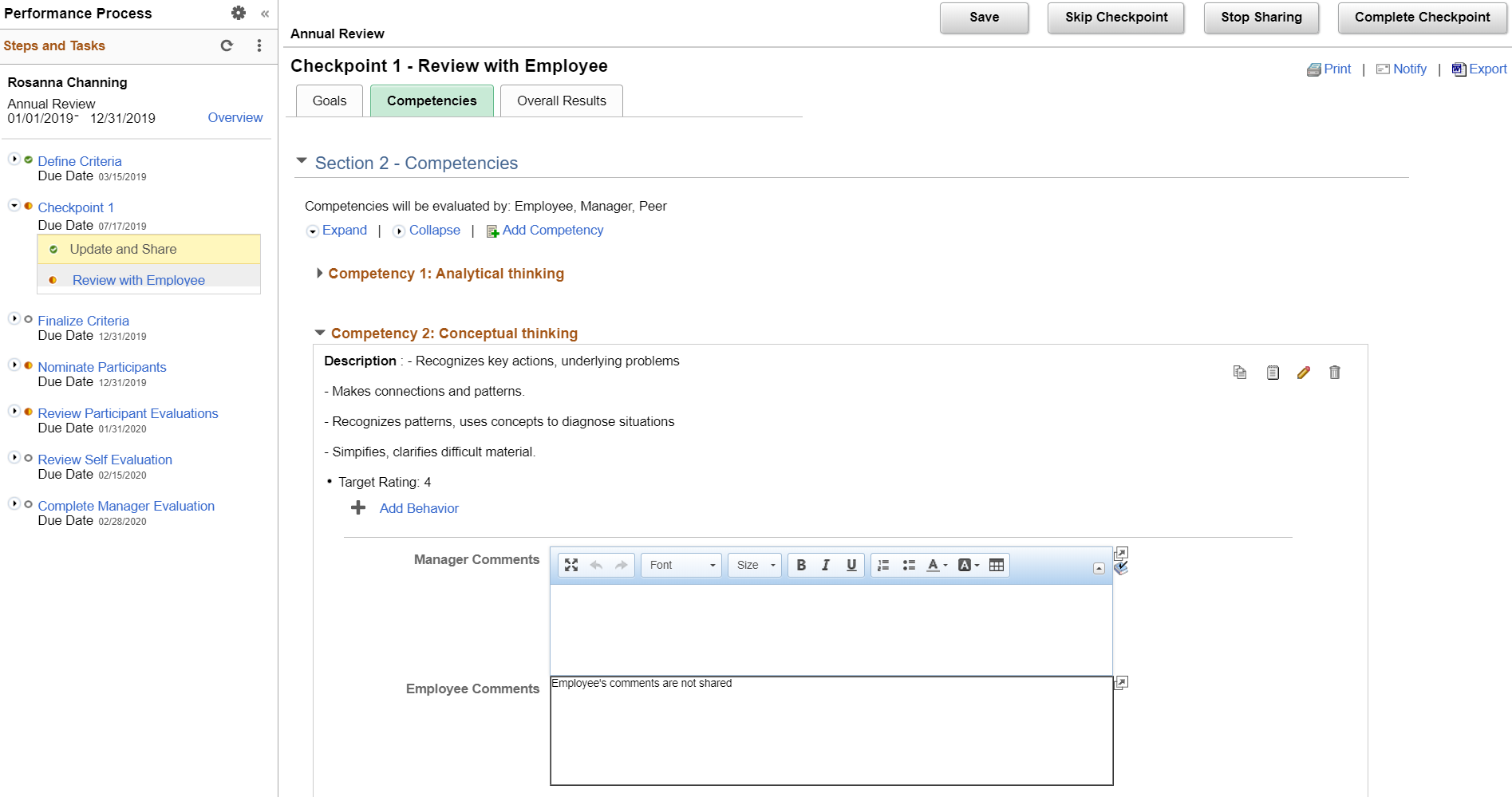Click the Notify envelope icon
Viewport: 1512px width, 797px height.
pyautogui.click(x=1383, y=69)
